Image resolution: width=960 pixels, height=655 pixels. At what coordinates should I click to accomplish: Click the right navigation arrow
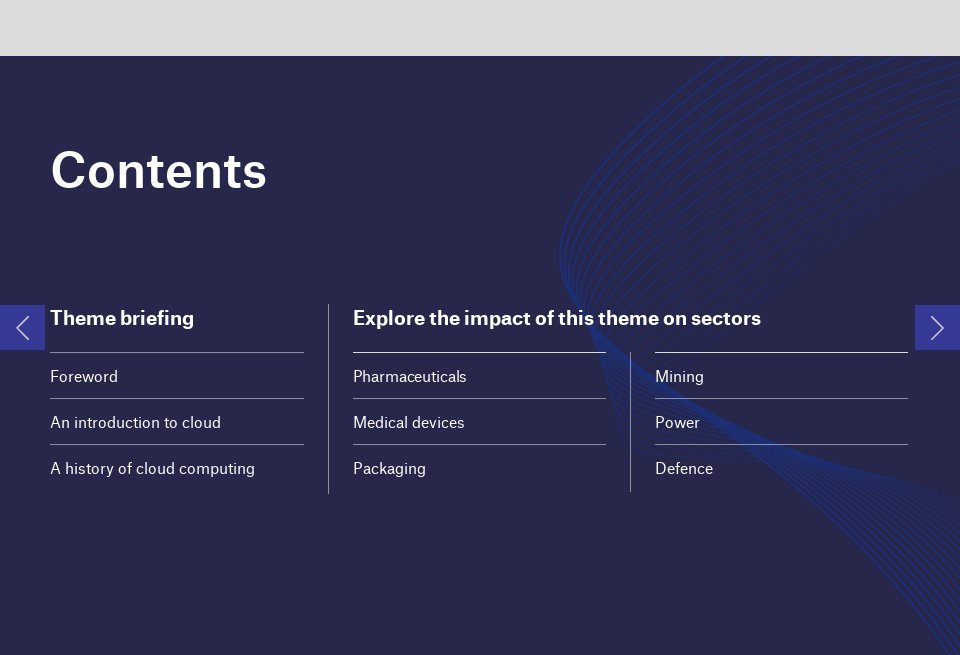937,328
